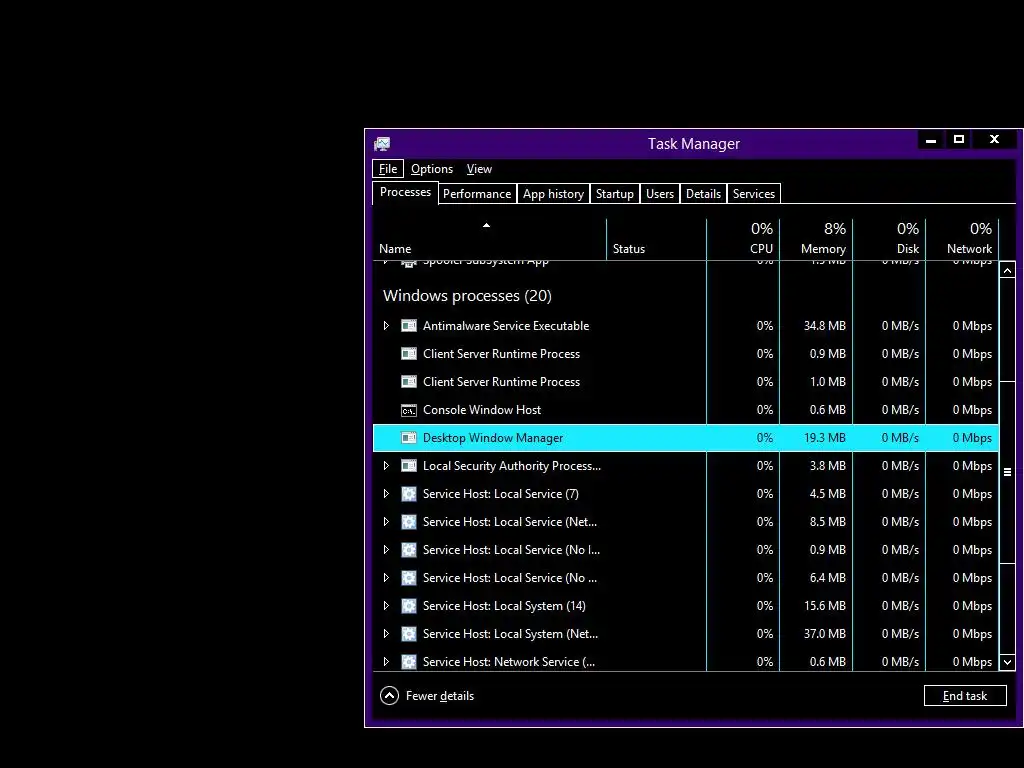Click the Console Window Host icon
This screenshot has width=1024, height=768.
coord(409,410)
